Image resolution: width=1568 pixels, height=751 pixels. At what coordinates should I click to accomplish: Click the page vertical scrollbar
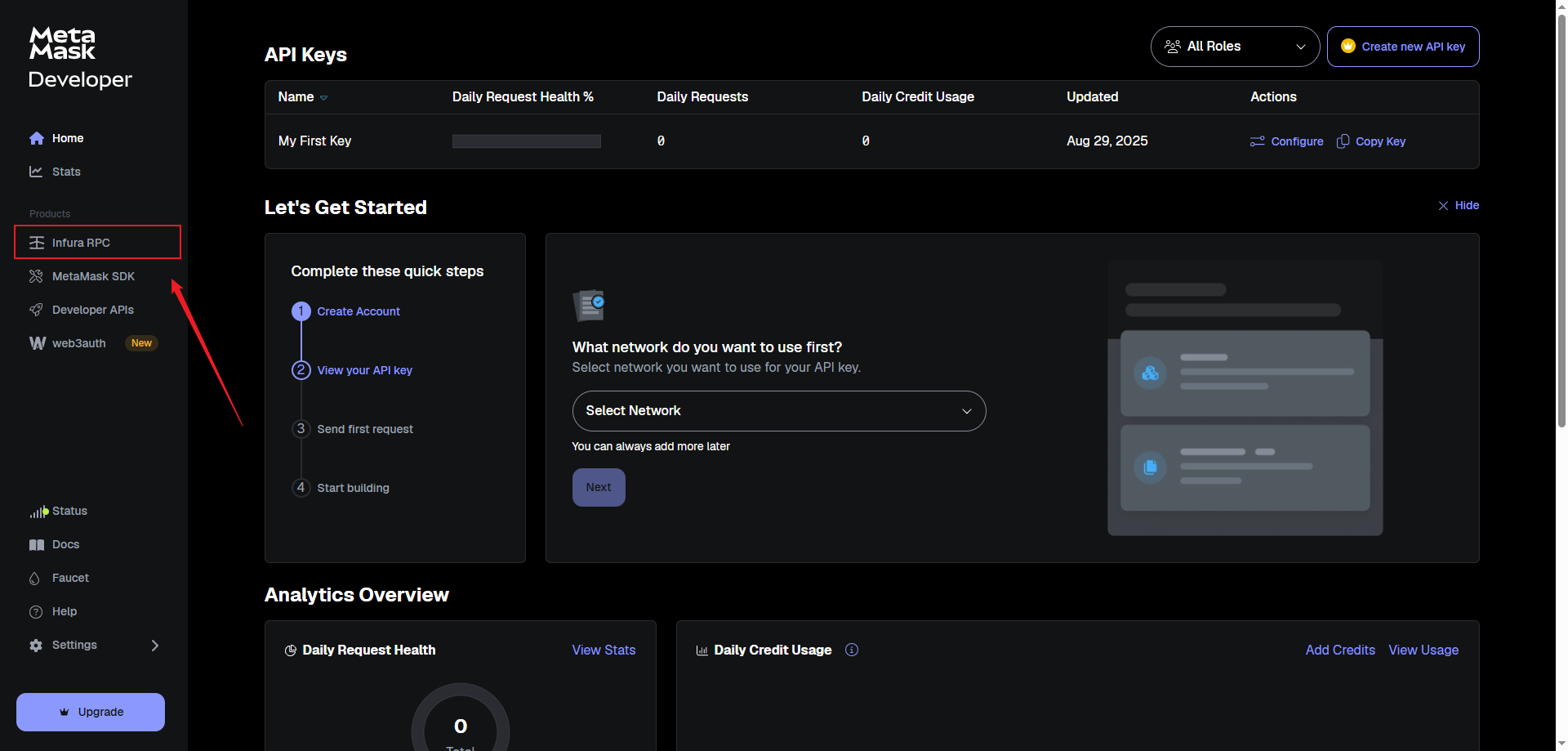1561,221
